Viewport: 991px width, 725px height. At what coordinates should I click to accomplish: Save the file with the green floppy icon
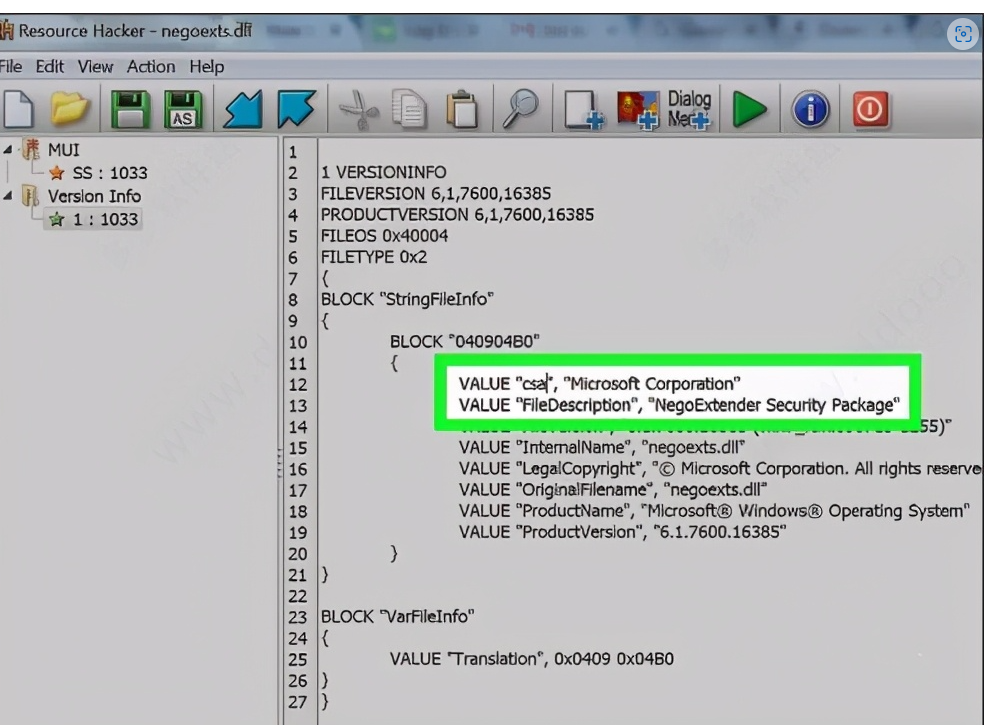click(x=130, y=110)
